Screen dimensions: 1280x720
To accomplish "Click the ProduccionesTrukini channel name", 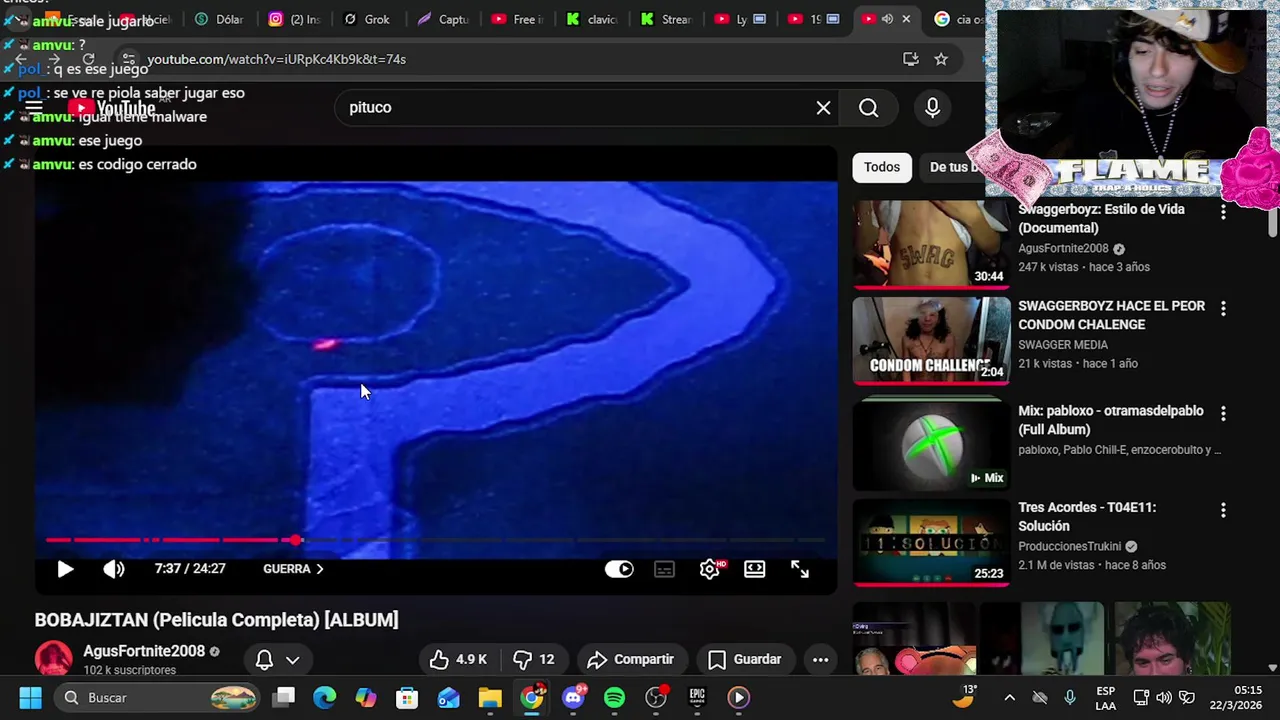I will (x=1069, y=547).
